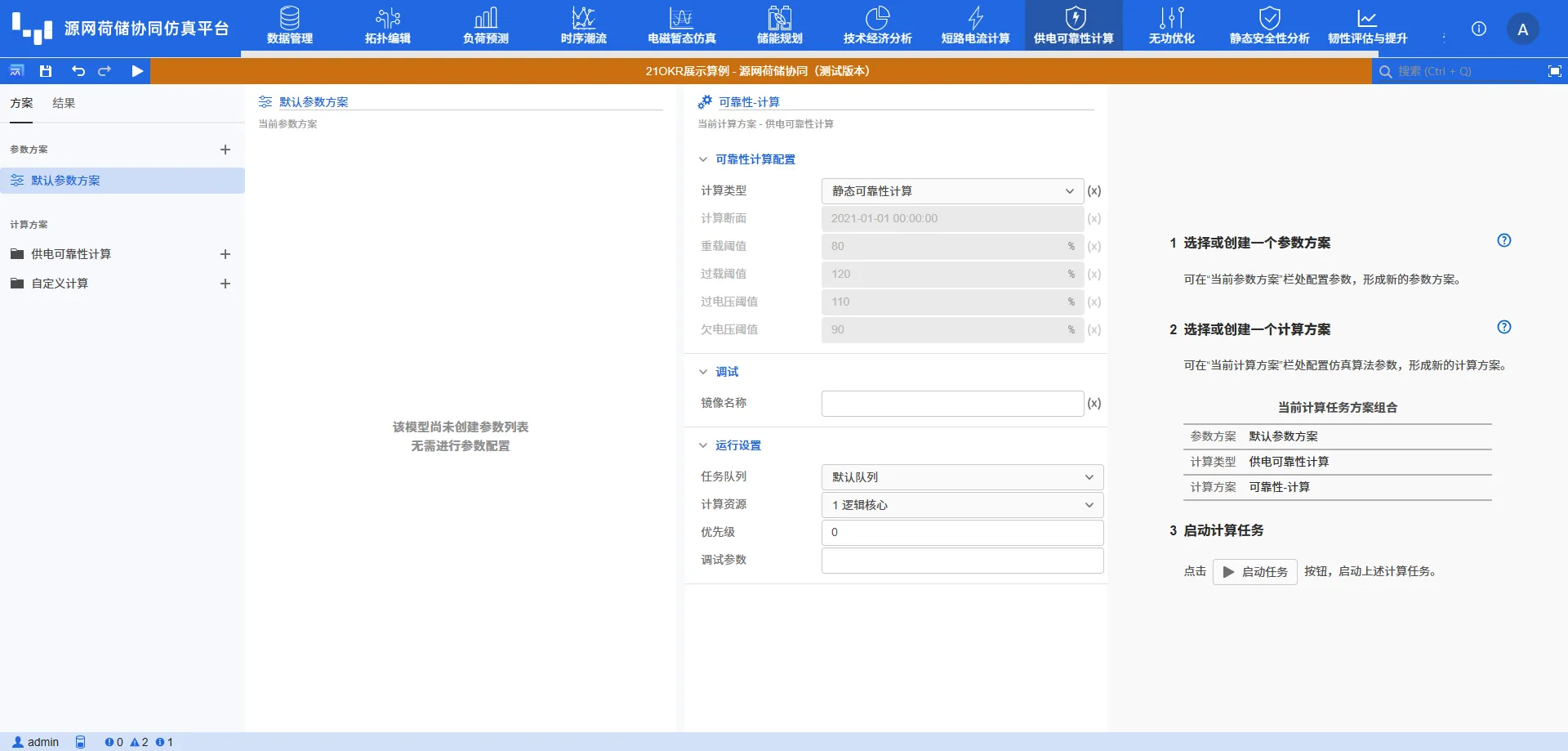1568x751 pixels.
Task: Open the 储能规划 module
Action: pyautogui.click(x=779, y=26)
